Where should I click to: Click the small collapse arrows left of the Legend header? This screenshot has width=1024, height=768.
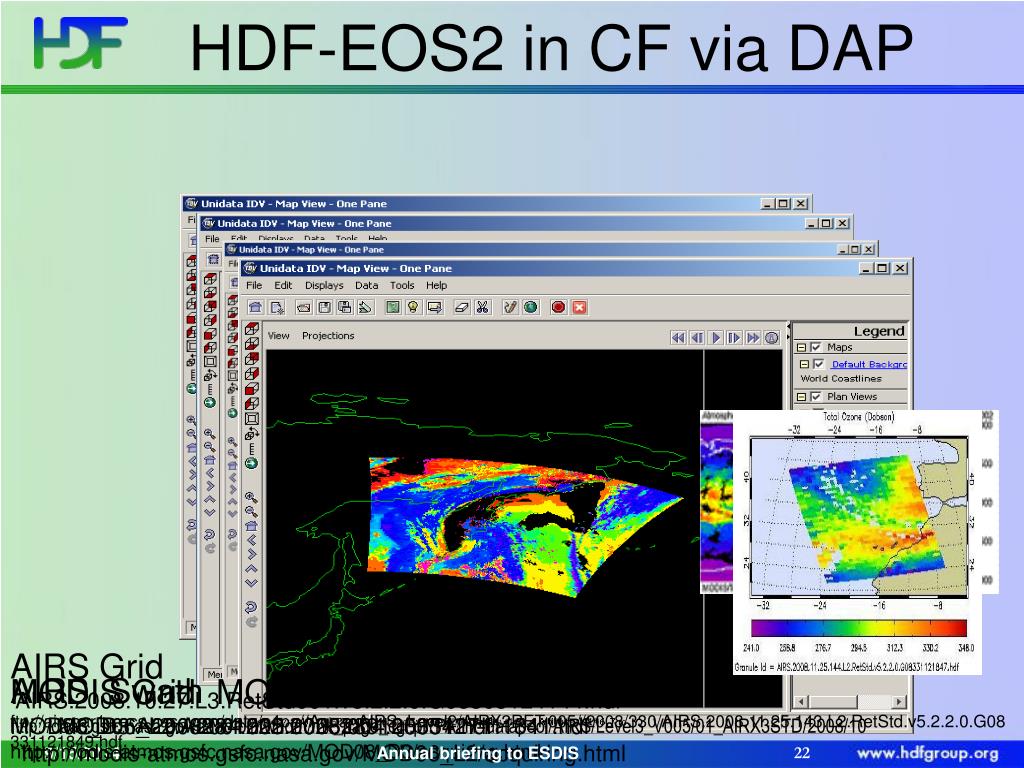click(788, 330)
